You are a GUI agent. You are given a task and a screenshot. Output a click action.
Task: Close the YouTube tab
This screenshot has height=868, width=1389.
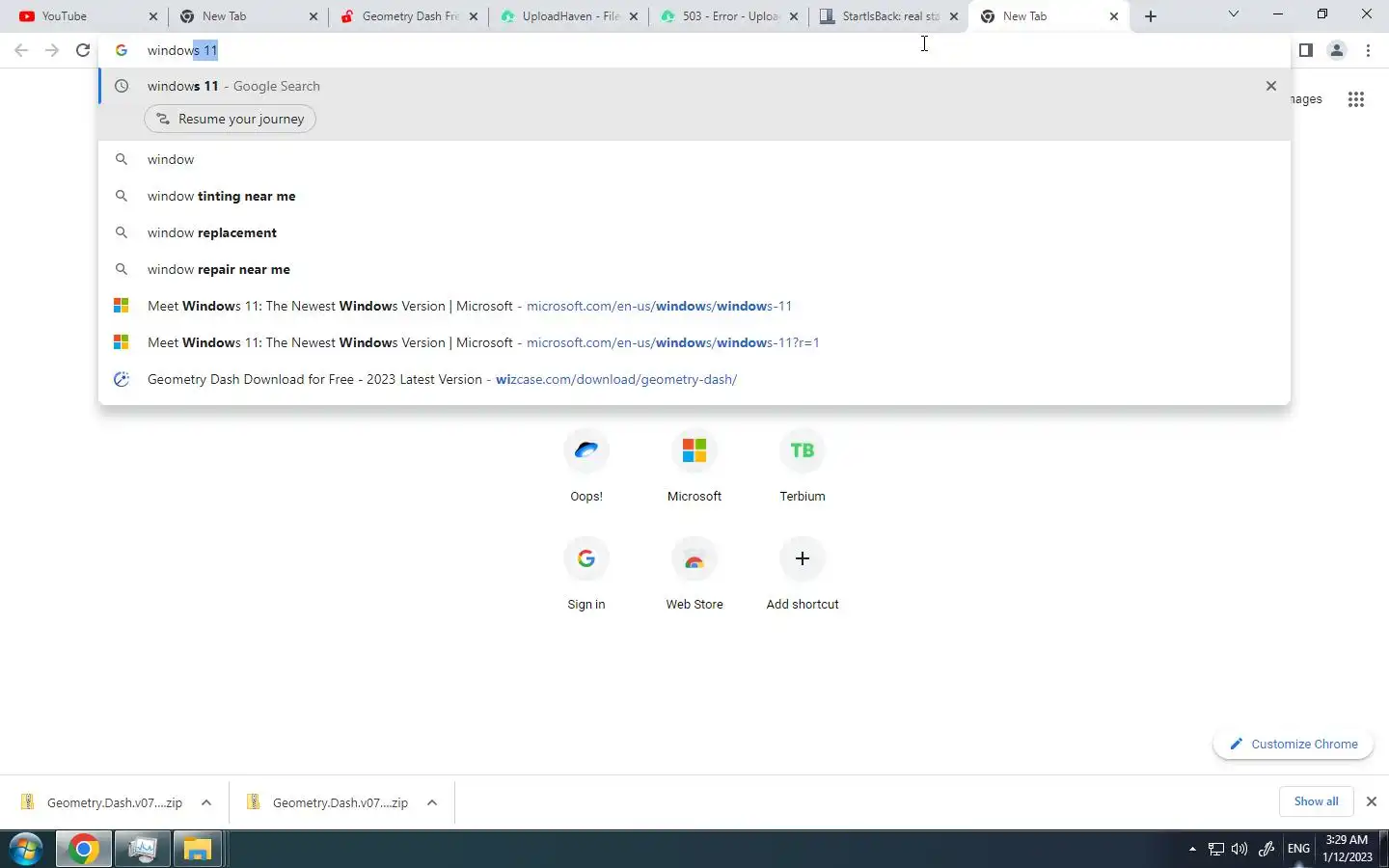[152, 16]
